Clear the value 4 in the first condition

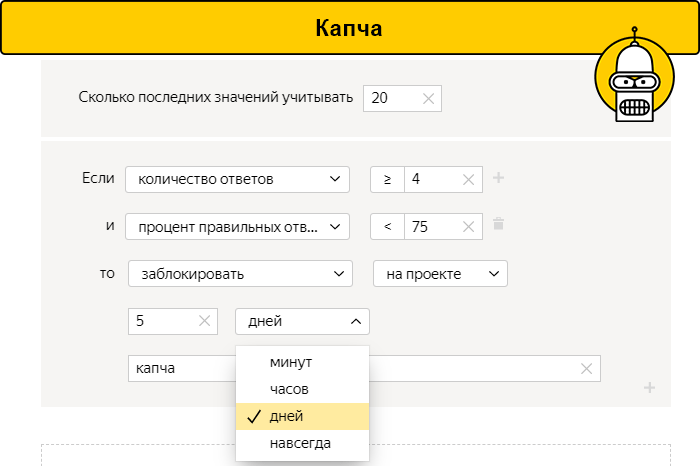click(x=469, y=180)
